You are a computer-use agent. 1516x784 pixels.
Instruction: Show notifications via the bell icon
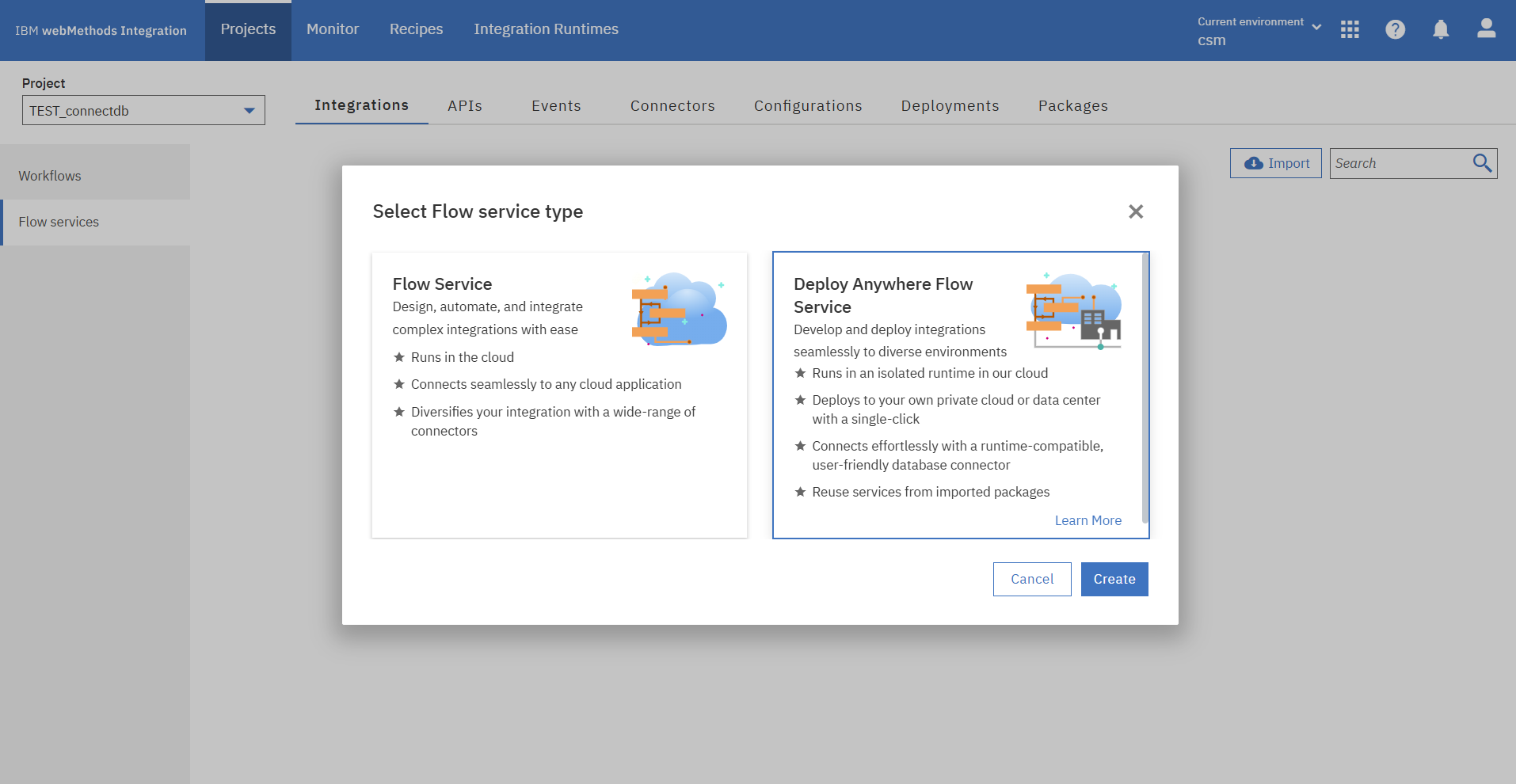[1441, 29]
